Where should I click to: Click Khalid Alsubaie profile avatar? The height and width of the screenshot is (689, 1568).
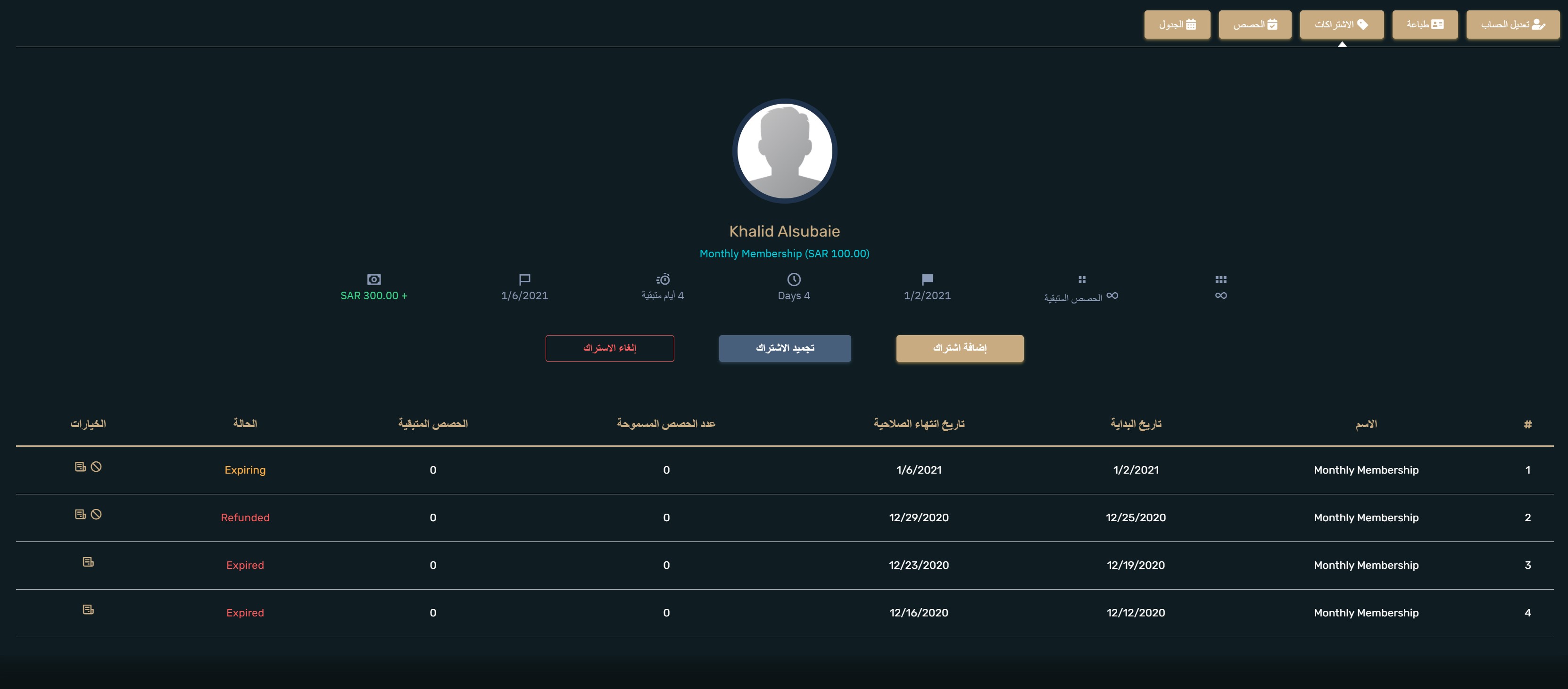tap(784, 151)
